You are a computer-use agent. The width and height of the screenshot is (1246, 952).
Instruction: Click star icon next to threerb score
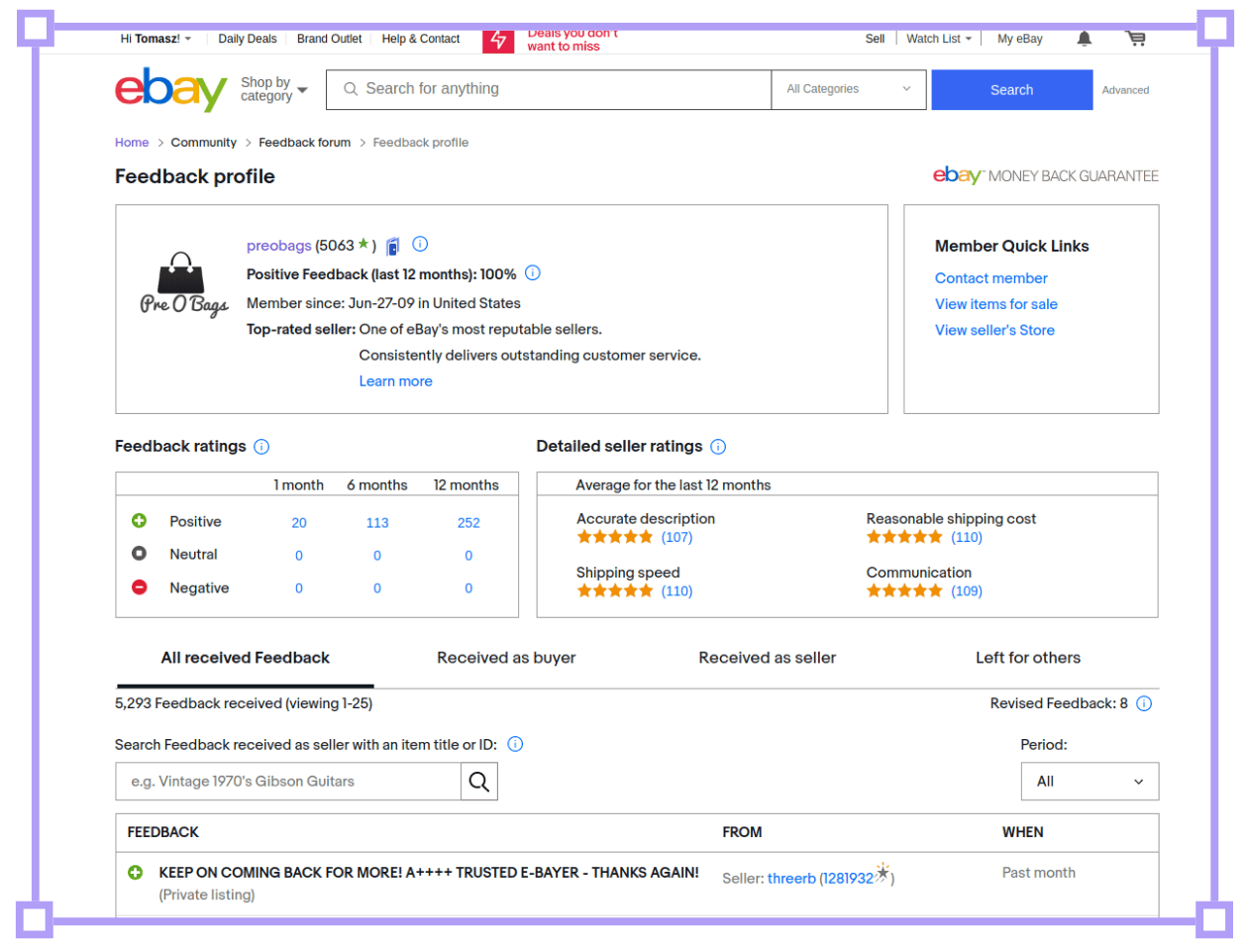point(882,873)
